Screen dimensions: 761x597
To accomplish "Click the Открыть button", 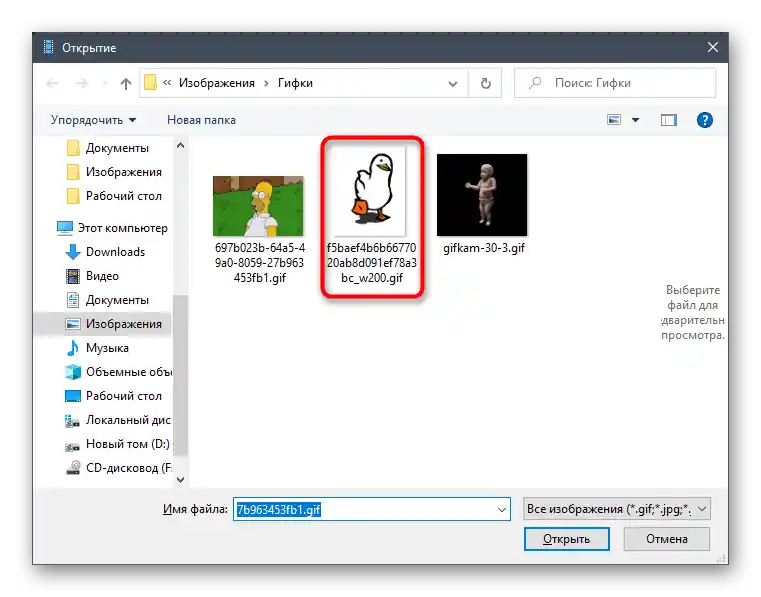I will click(x=566, y=539).
